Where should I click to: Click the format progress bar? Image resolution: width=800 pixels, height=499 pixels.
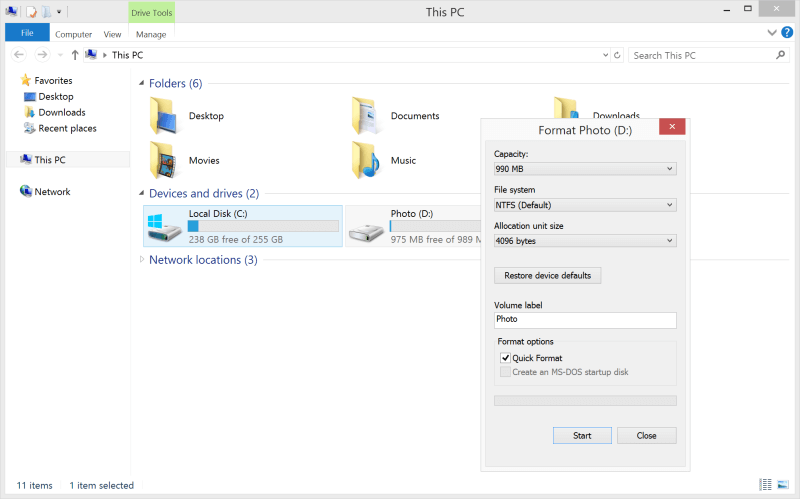pyautogui.click(x=585, y=401)
